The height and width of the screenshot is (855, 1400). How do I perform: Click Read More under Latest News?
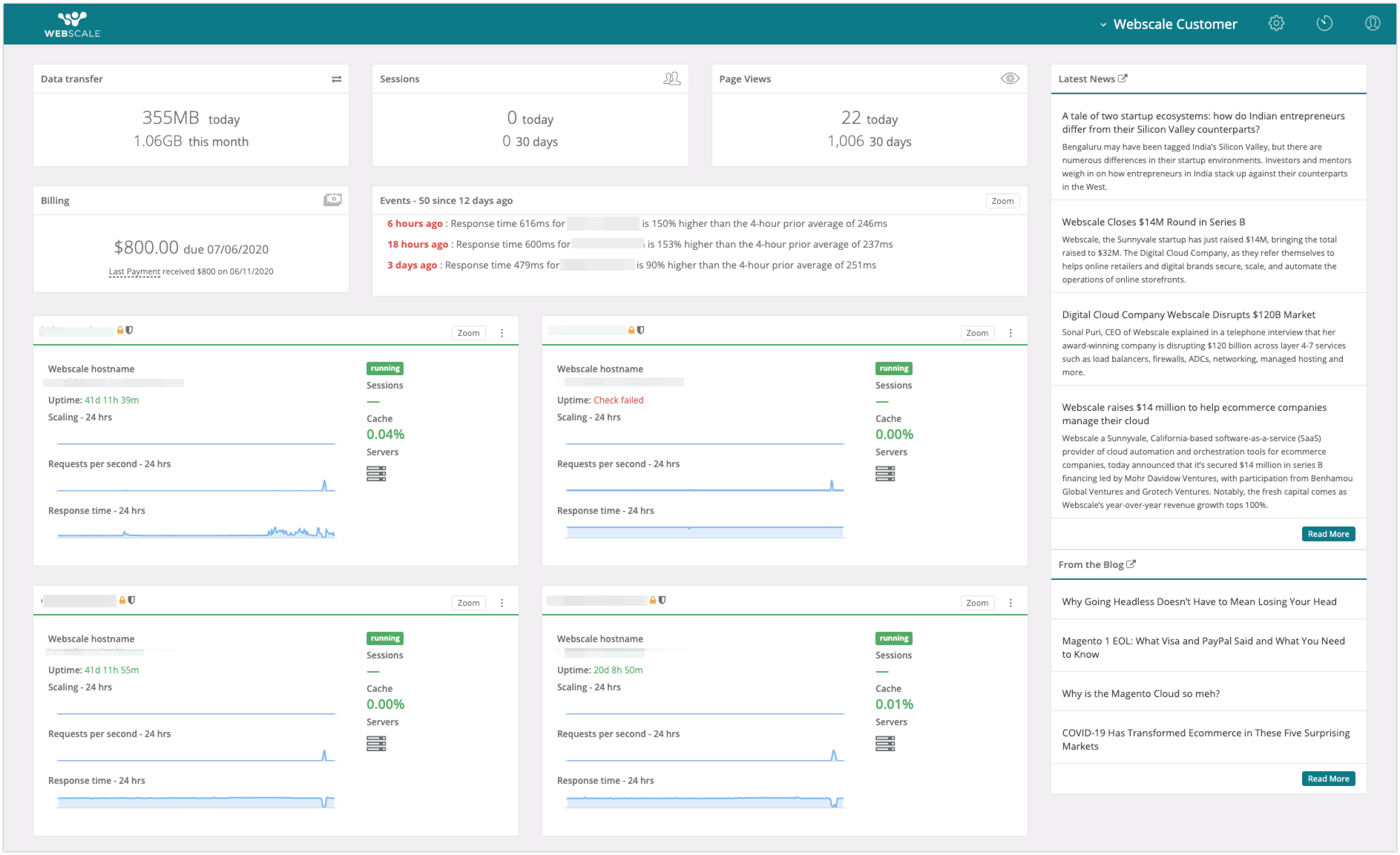1328,534
